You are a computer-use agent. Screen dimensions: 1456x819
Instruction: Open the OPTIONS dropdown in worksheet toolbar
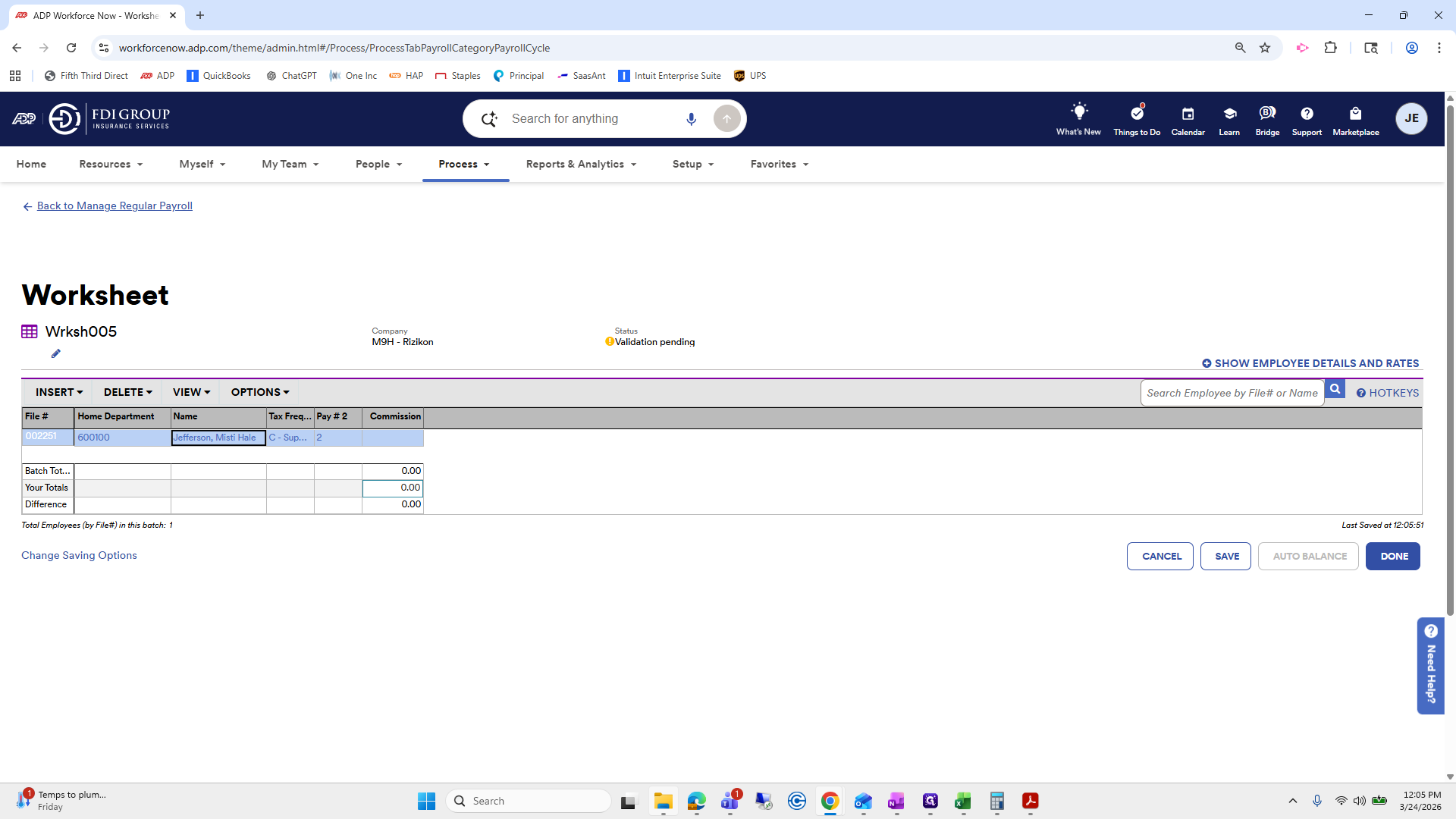click(259, 392)
